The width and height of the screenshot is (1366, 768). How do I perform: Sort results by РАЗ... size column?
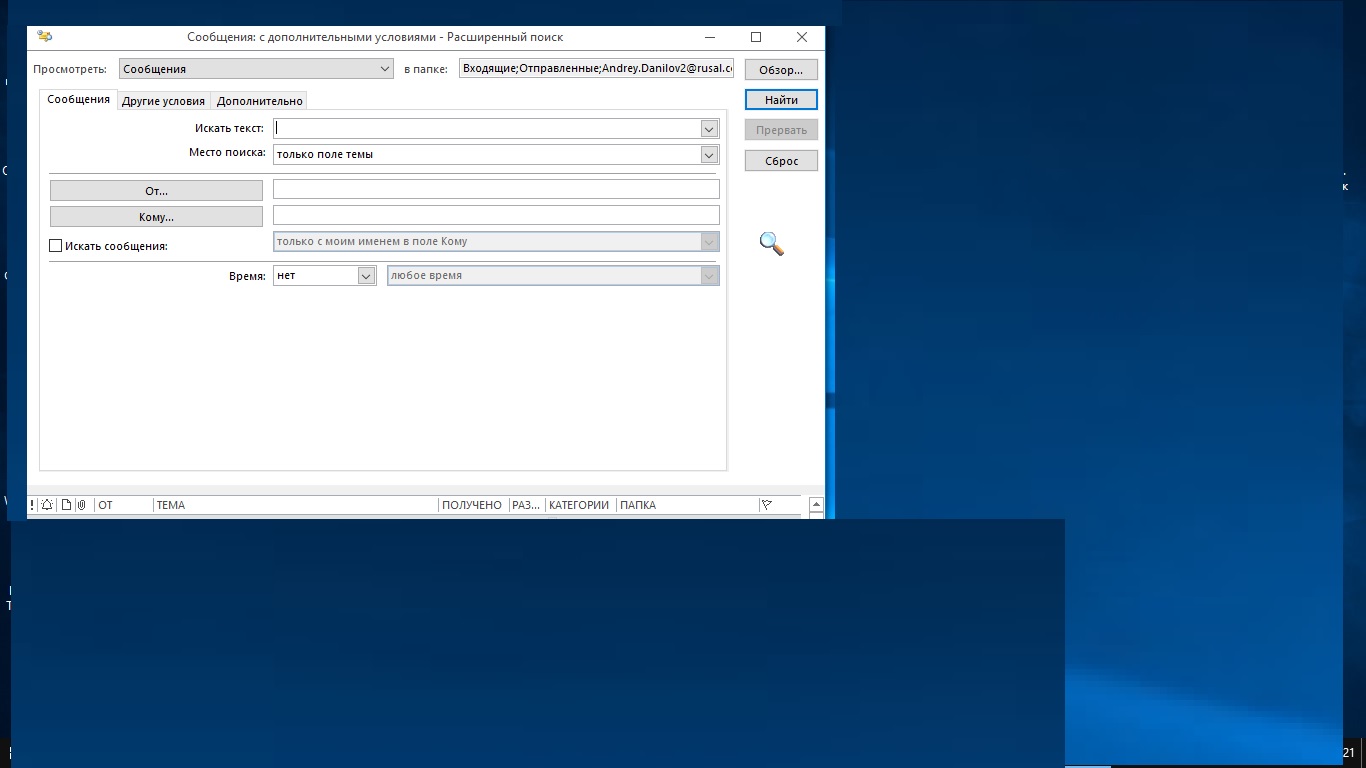pos(526,505)
